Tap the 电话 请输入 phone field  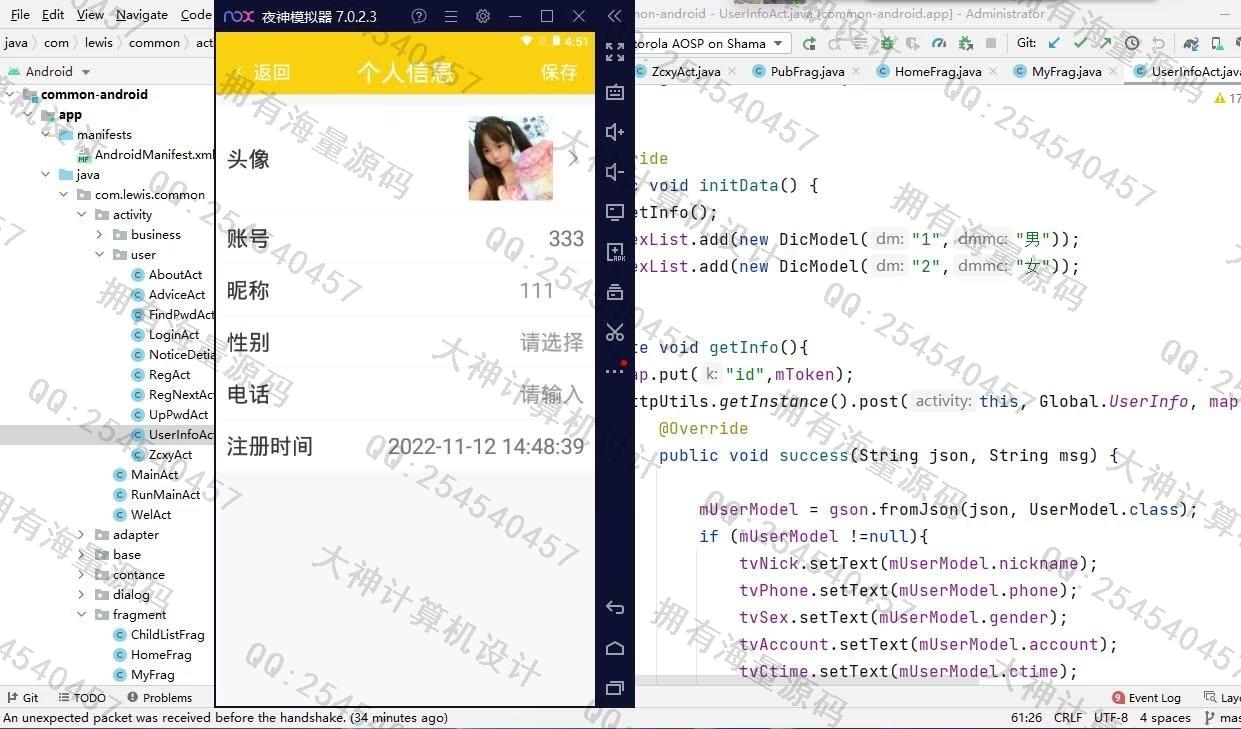405,394
